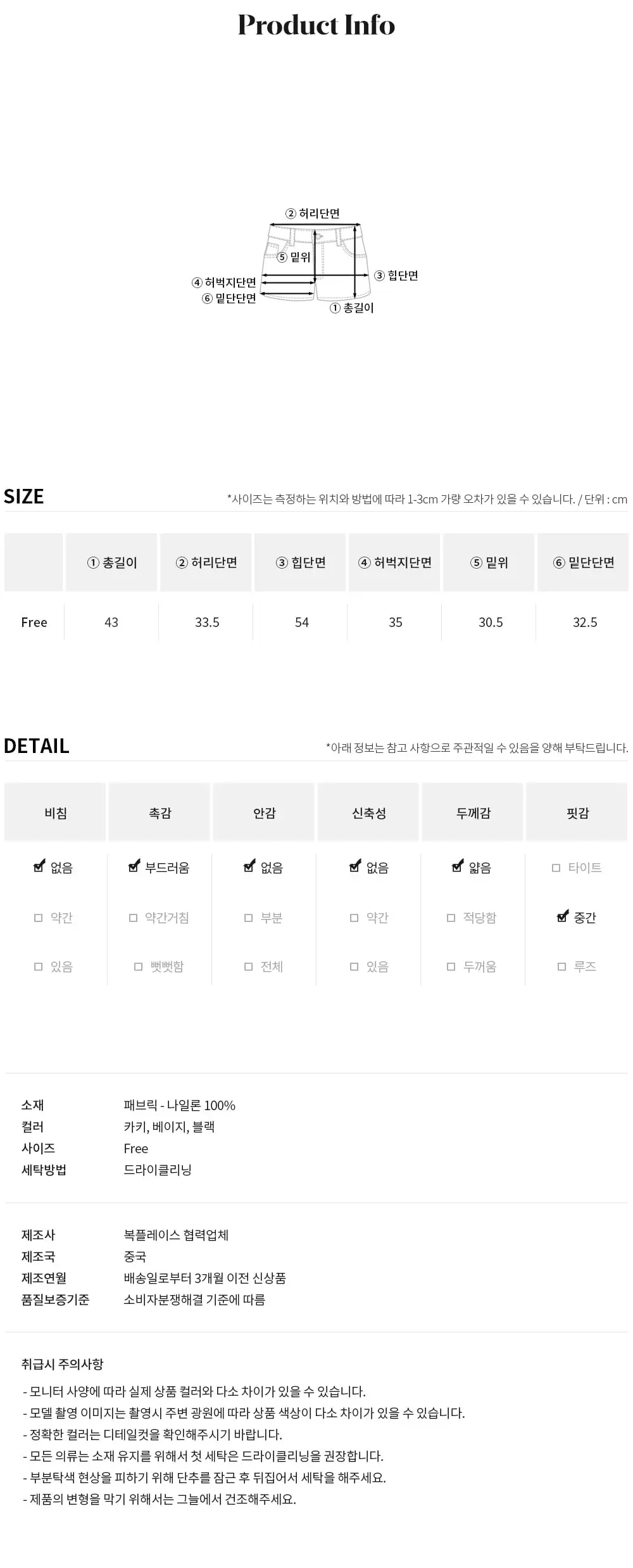Click the Free size row label
633x1568 pixels.
tap(34, 623)
